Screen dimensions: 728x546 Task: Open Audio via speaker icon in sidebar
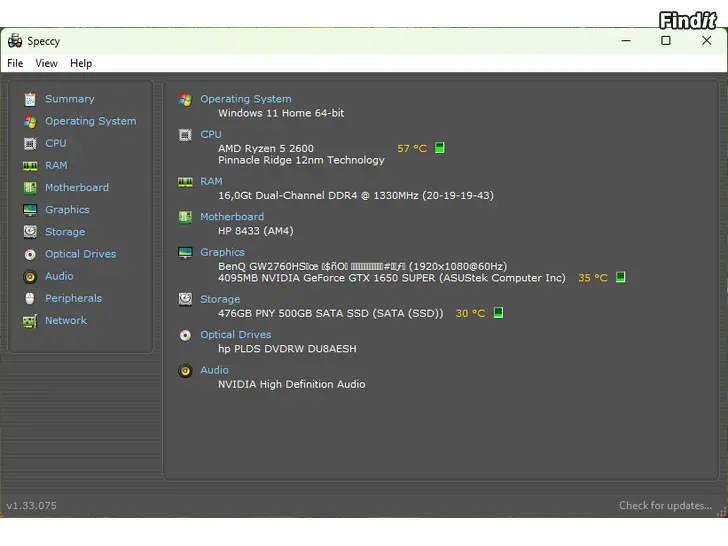[x=30, y=277]
